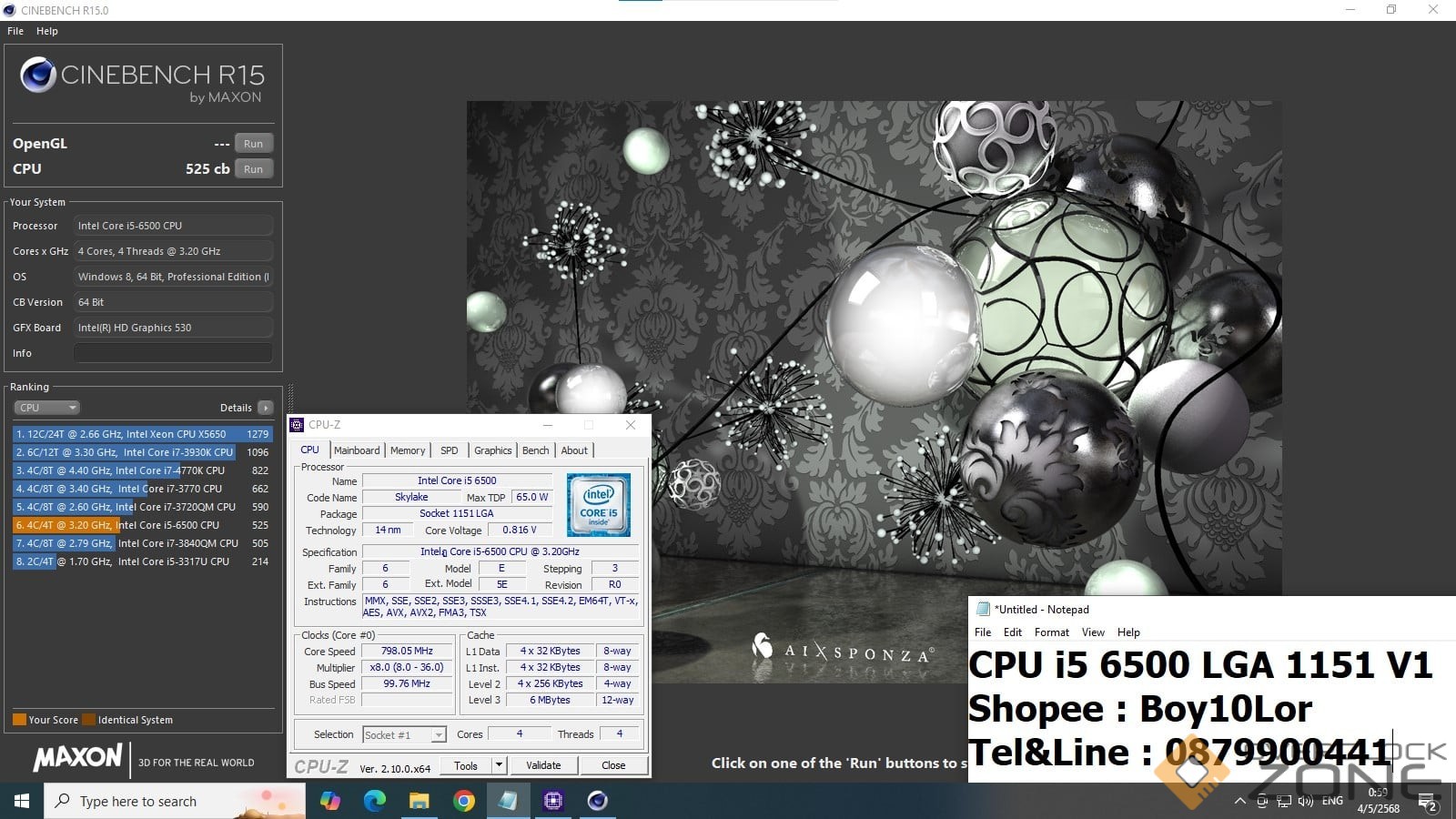
Task: Open the Socket #1 selection dropdown
Action: click(x=404, y=734)
